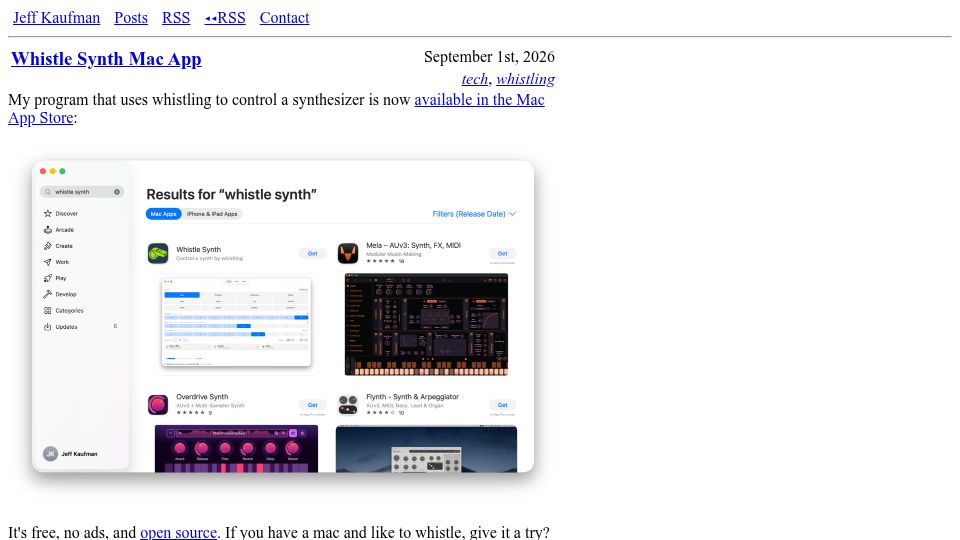Open the Contact page

284,18
